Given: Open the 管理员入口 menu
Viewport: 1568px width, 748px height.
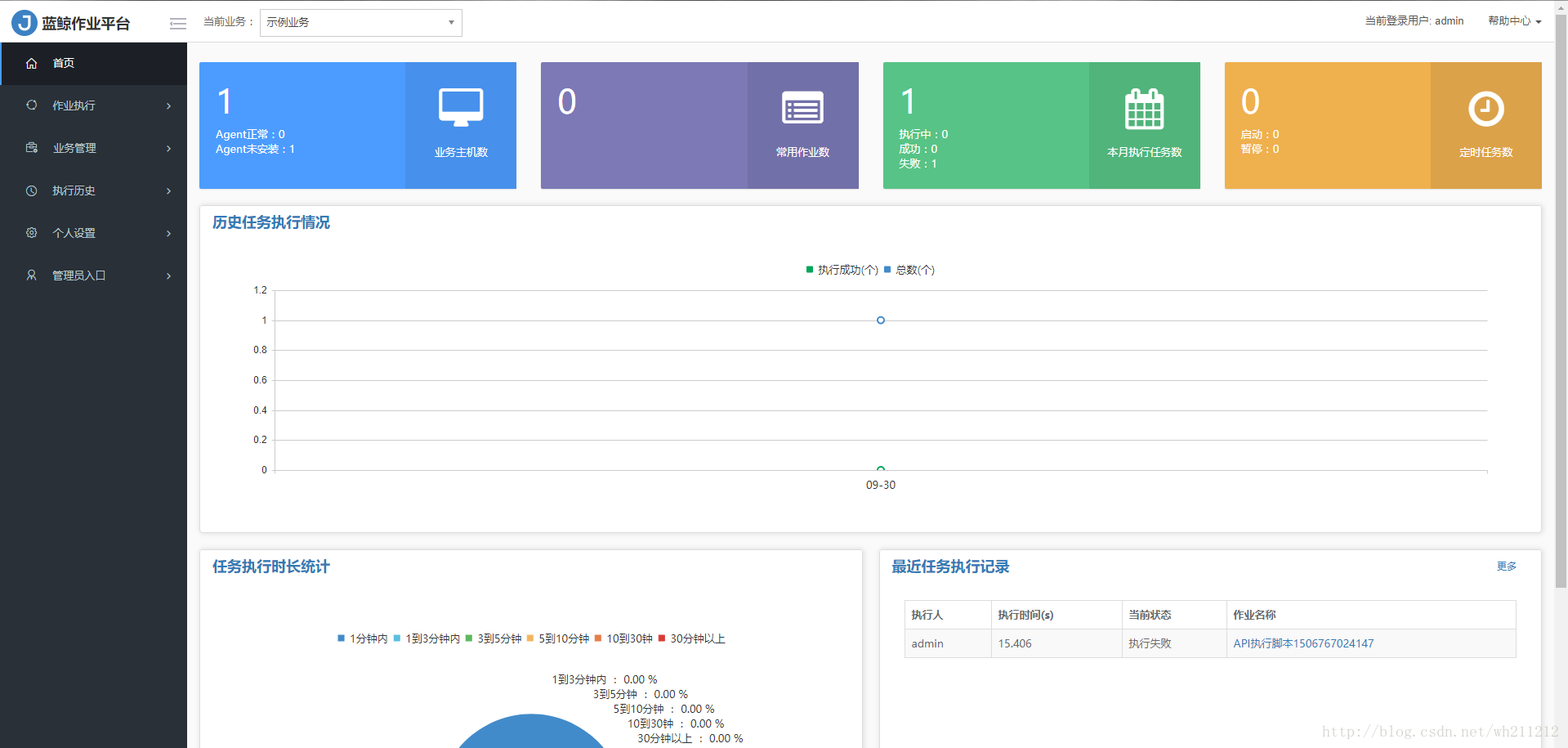Looking at the screenshot, I should click(94, 275).
